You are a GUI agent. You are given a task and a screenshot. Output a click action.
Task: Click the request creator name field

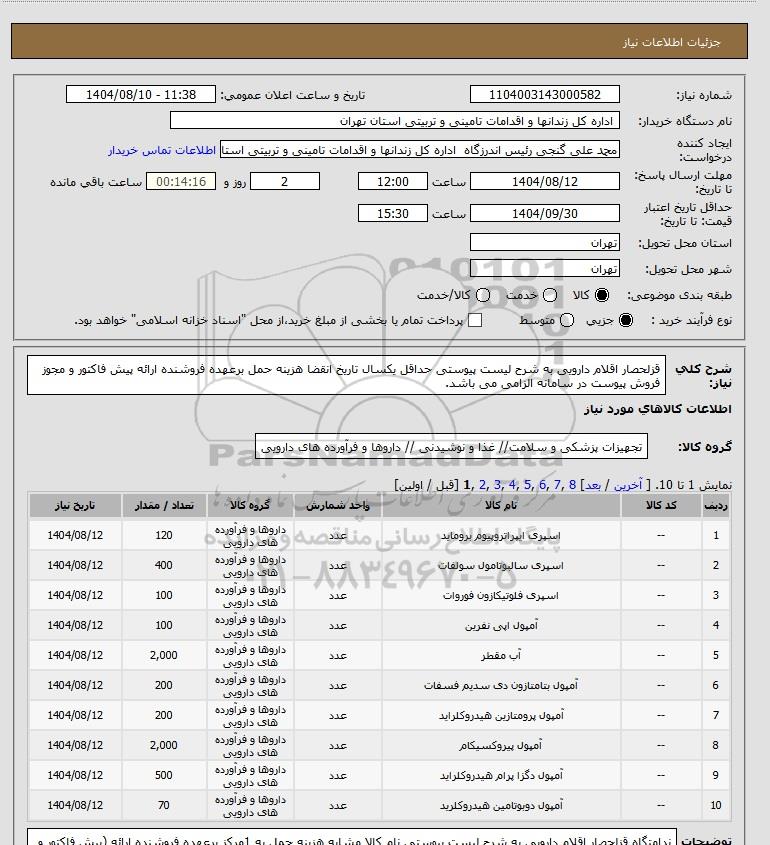[x=420, y=150]
